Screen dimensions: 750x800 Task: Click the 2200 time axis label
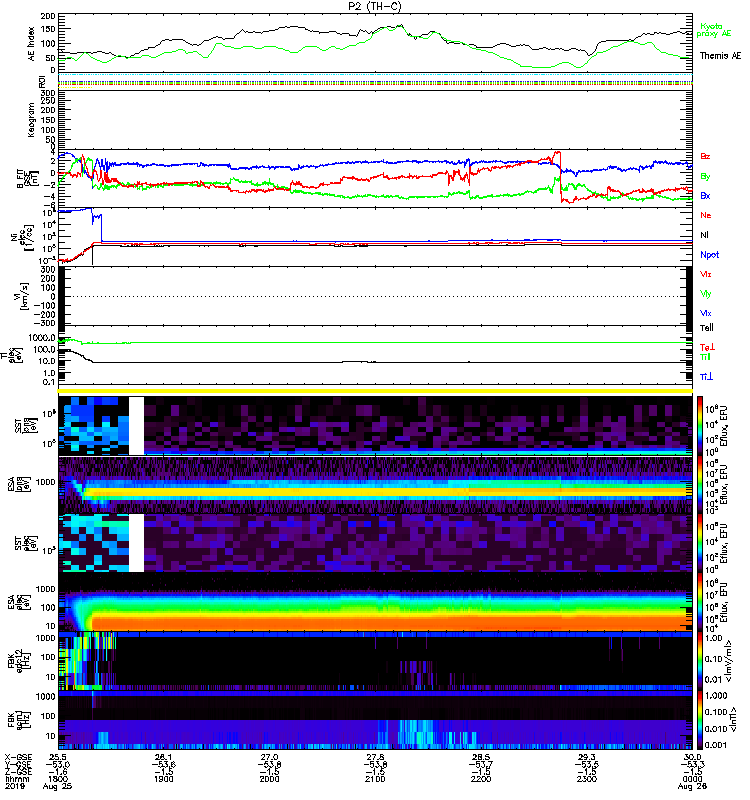click(x=481, y=779)
